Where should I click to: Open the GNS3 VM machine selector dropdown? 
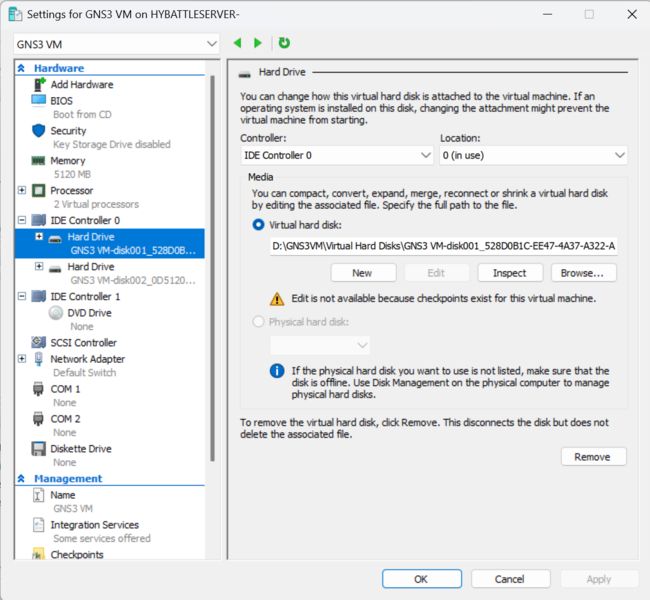[116, 44]
